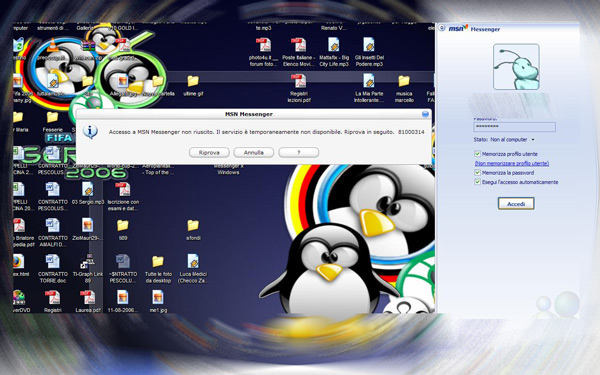Open the Firefox html file icon
This screenshot has width=600, height=375.
tap(18, 262)
